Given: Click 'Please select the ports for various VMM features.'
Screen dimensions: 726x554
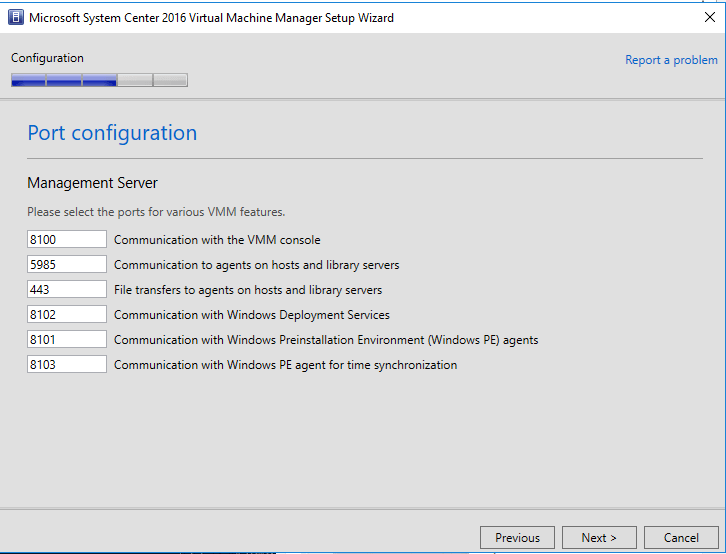Looking at the screenshot, I should (x=156, y=212).
